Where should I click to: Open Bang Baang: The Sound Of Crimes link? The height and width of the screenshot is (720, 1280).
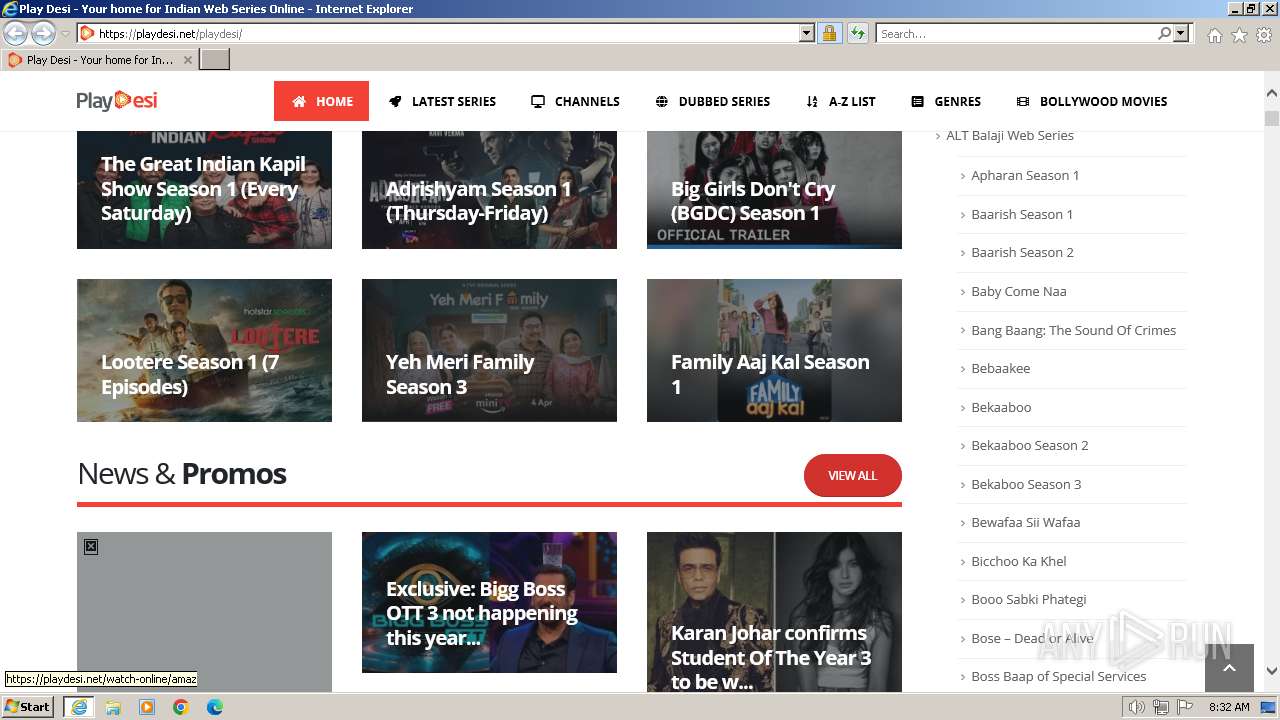coord(1073,330)
